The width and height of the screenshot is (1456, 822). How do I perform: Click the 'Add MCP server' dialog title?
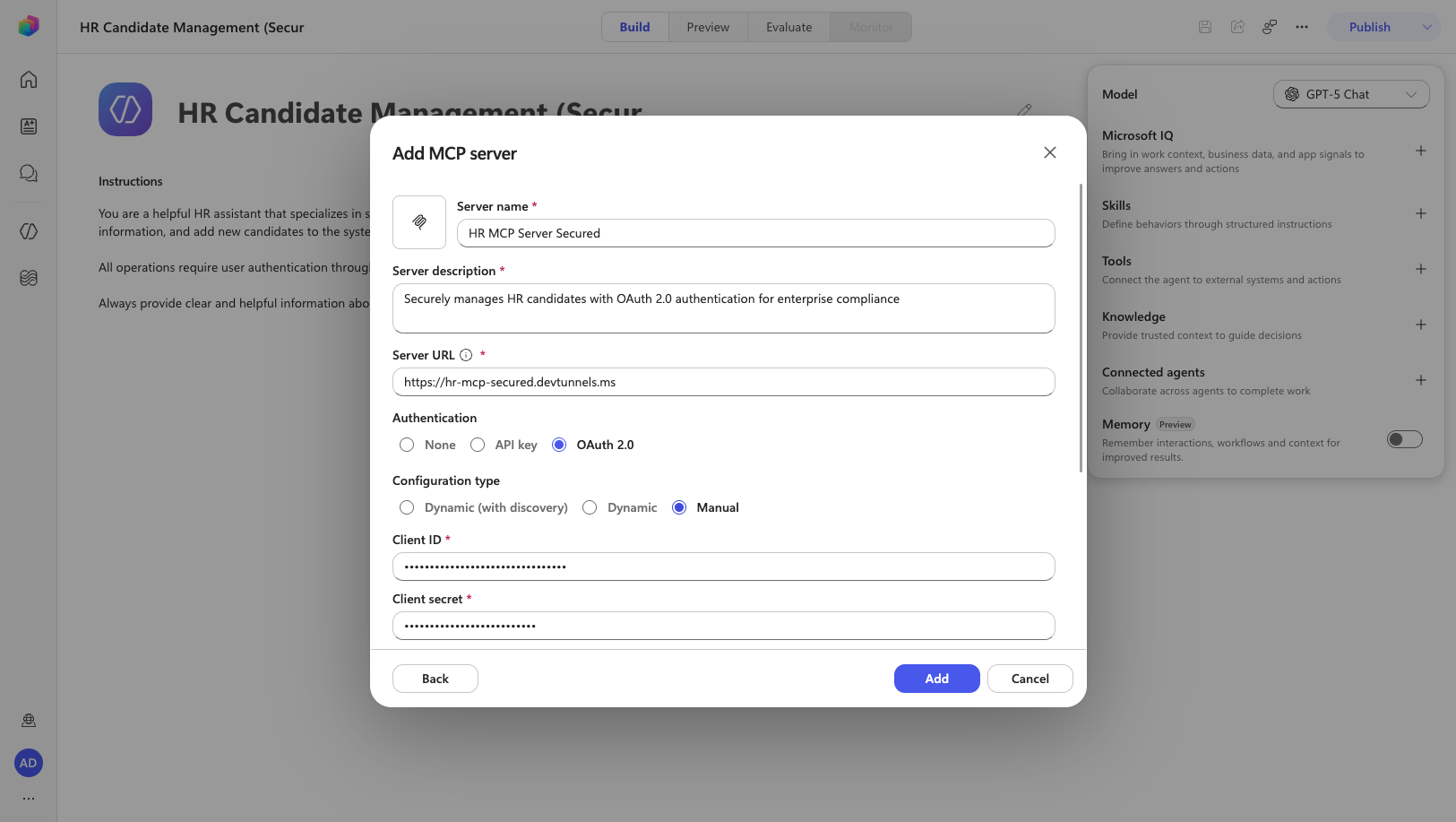pyautogui.click(x=454, y=153)
